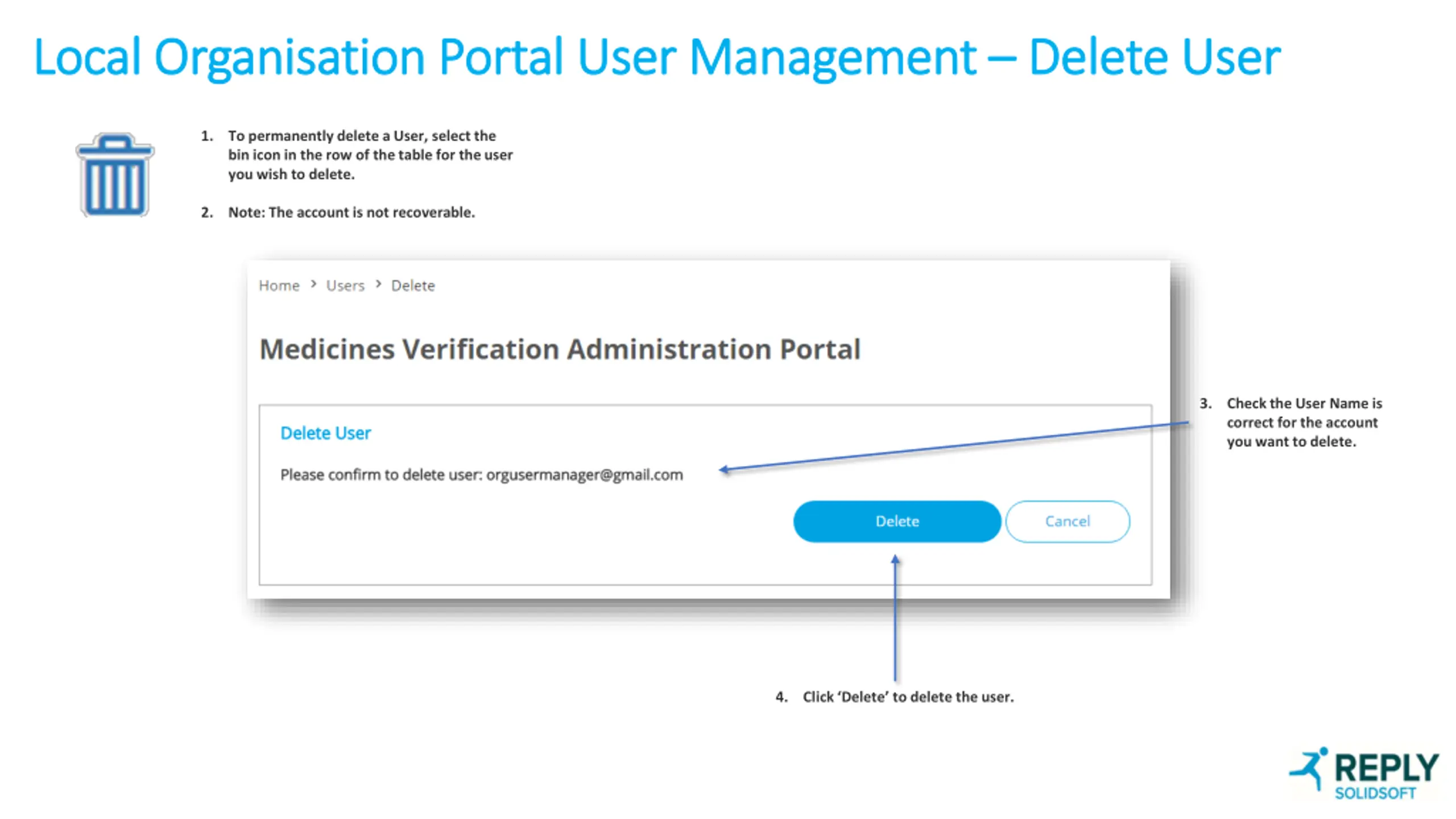Screen dimensions: 1456x819
Task: Click step 3 'Check the User Name' text
Action: pos(1304,423)
